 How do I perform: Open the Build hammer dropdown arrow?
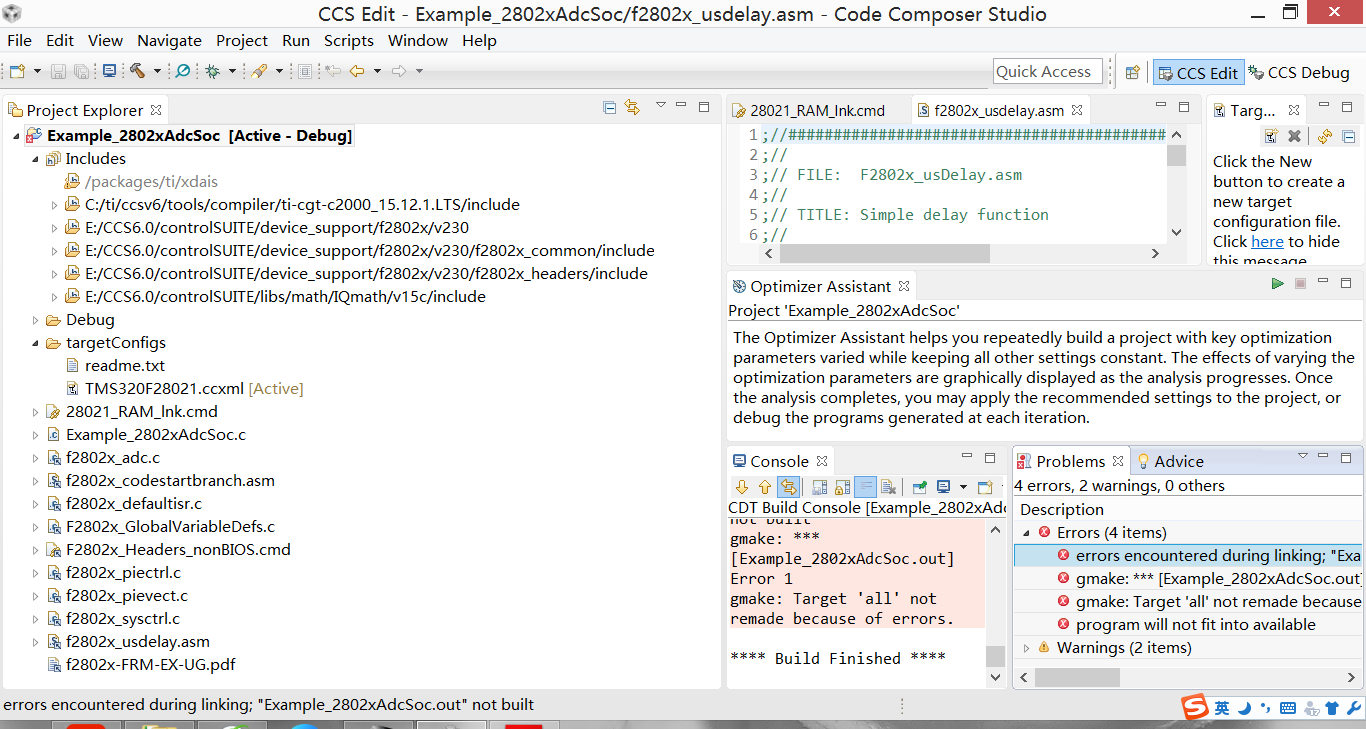coord(157,71)
